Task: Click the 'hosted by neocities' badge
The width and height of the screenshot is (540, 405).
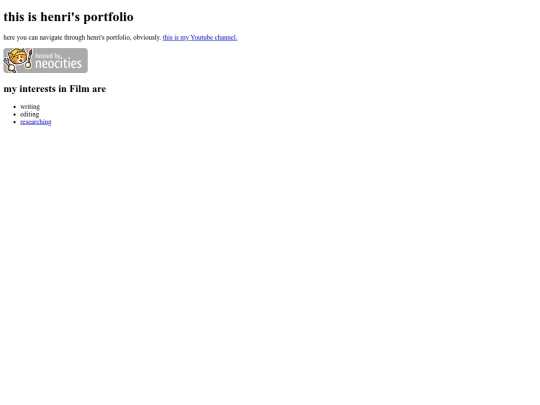Action: [45, 60]
